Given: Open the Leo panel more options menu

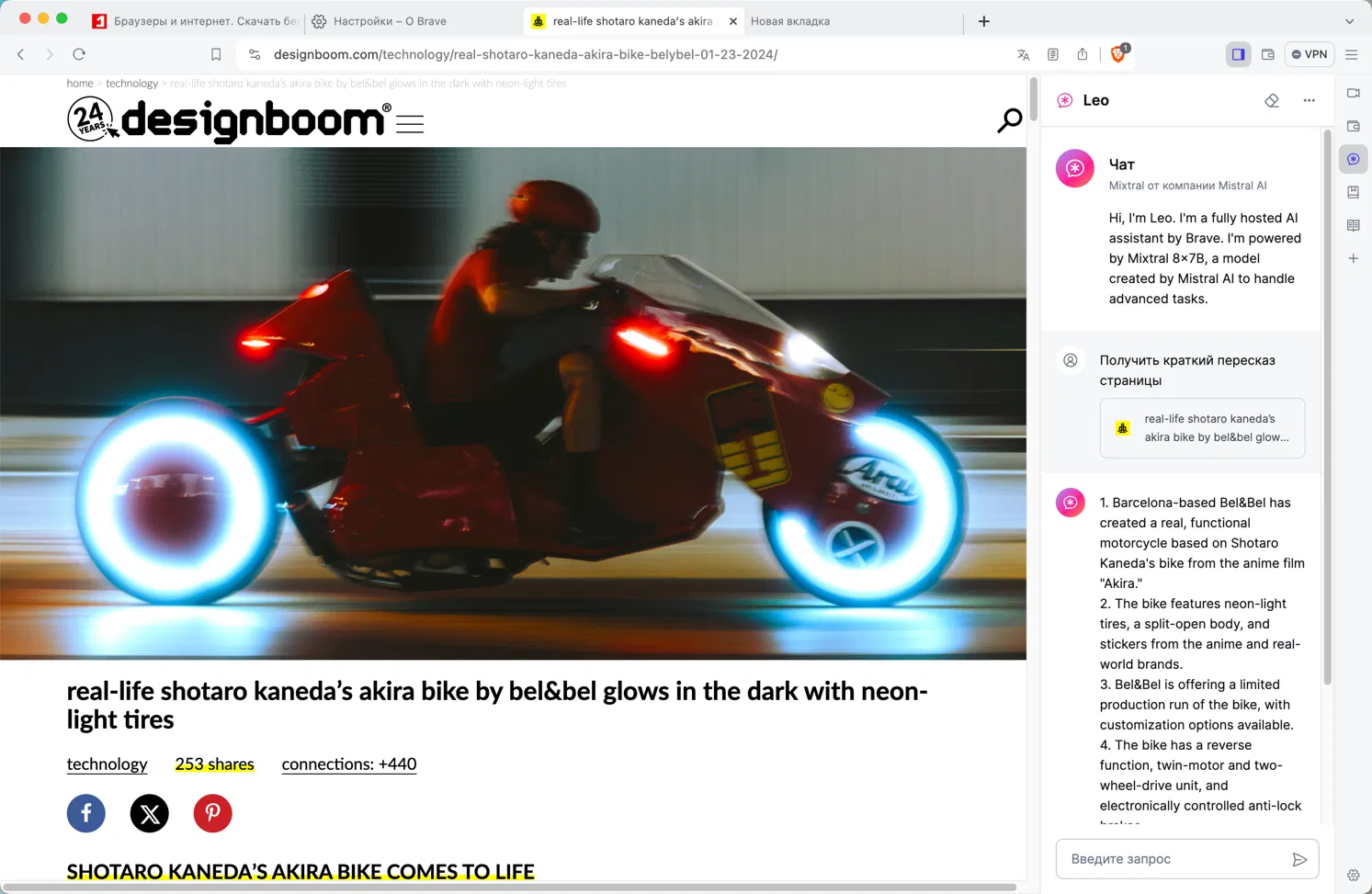Looking at the screenshot, I should tap(1310, 100).
